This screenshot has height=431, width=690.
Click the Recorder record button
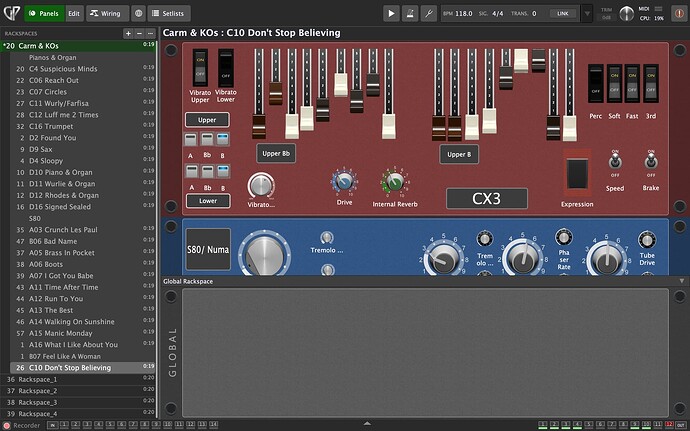click(7, 425)
